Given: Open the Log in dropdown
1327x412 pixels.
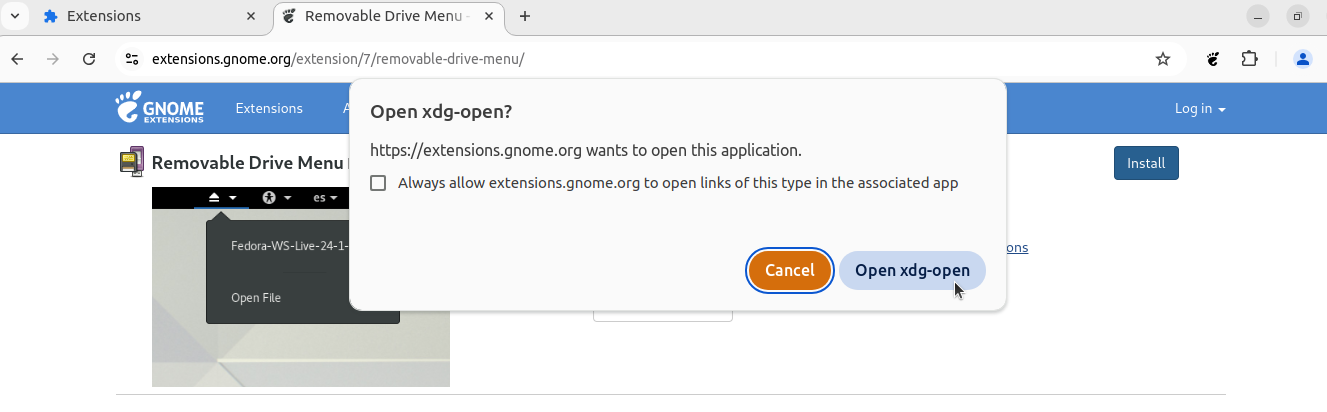Looking at the screenshot, I should point(1200,108).
